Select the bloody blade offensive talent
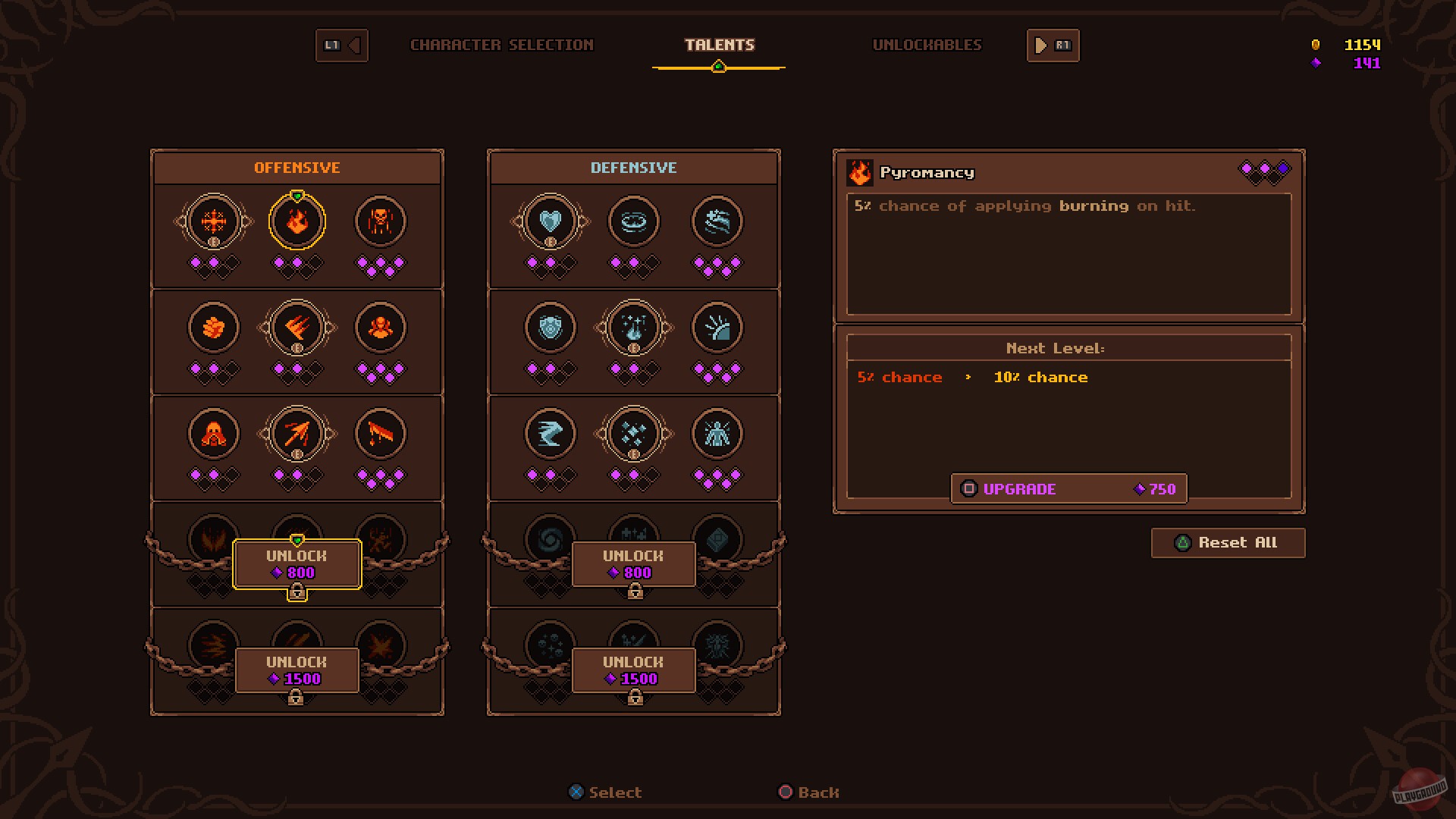 point(381,434)
